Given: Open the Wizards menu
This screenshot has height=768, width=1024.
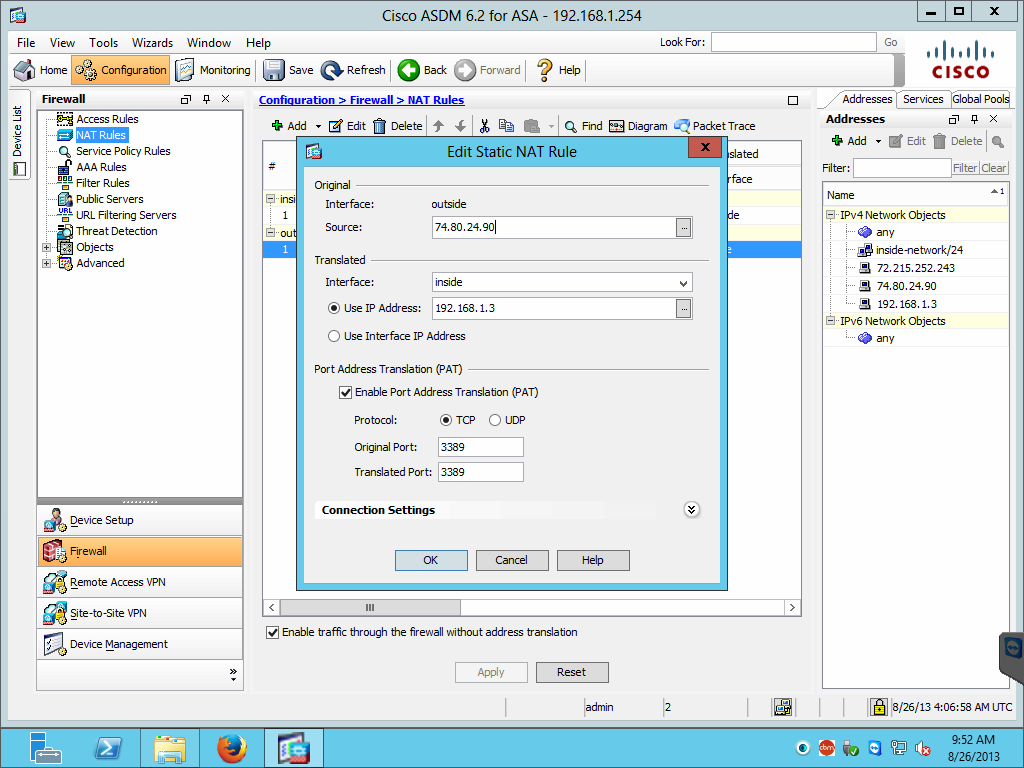Looking at the screenshot, I should pyautogui.click(x=152, y=42).
